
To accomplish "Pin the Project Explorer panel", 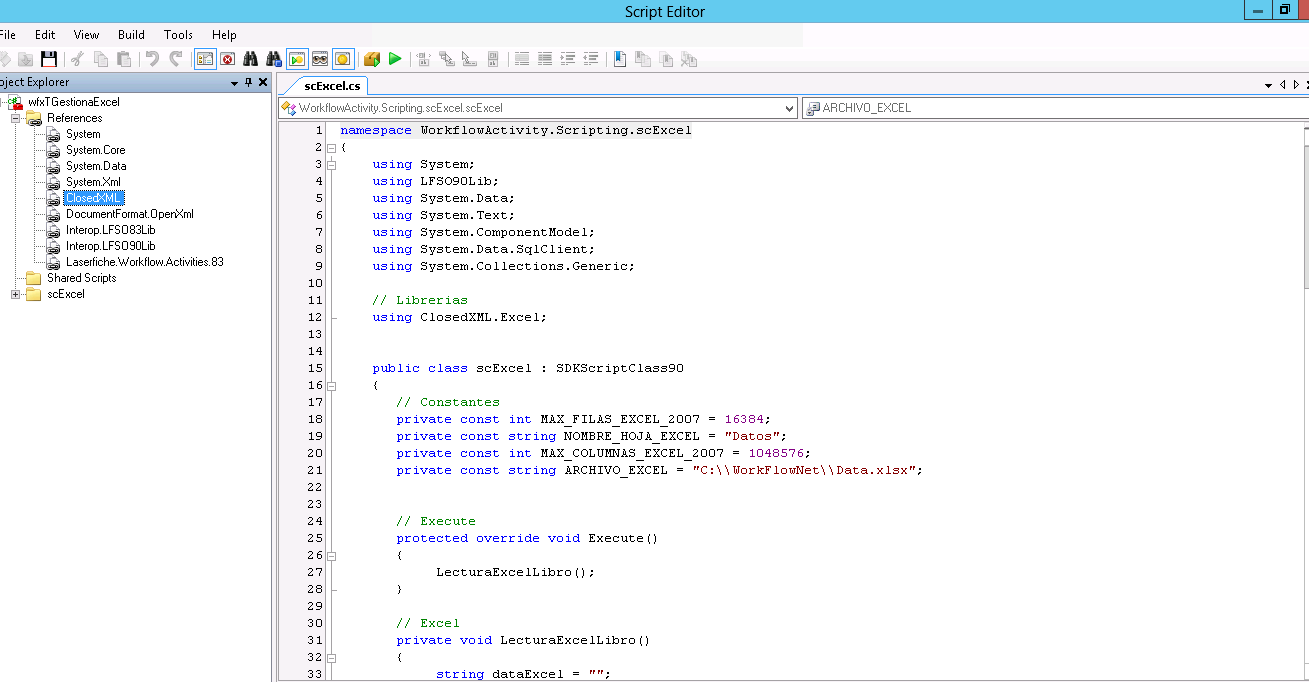I will [x=248, y=83].
